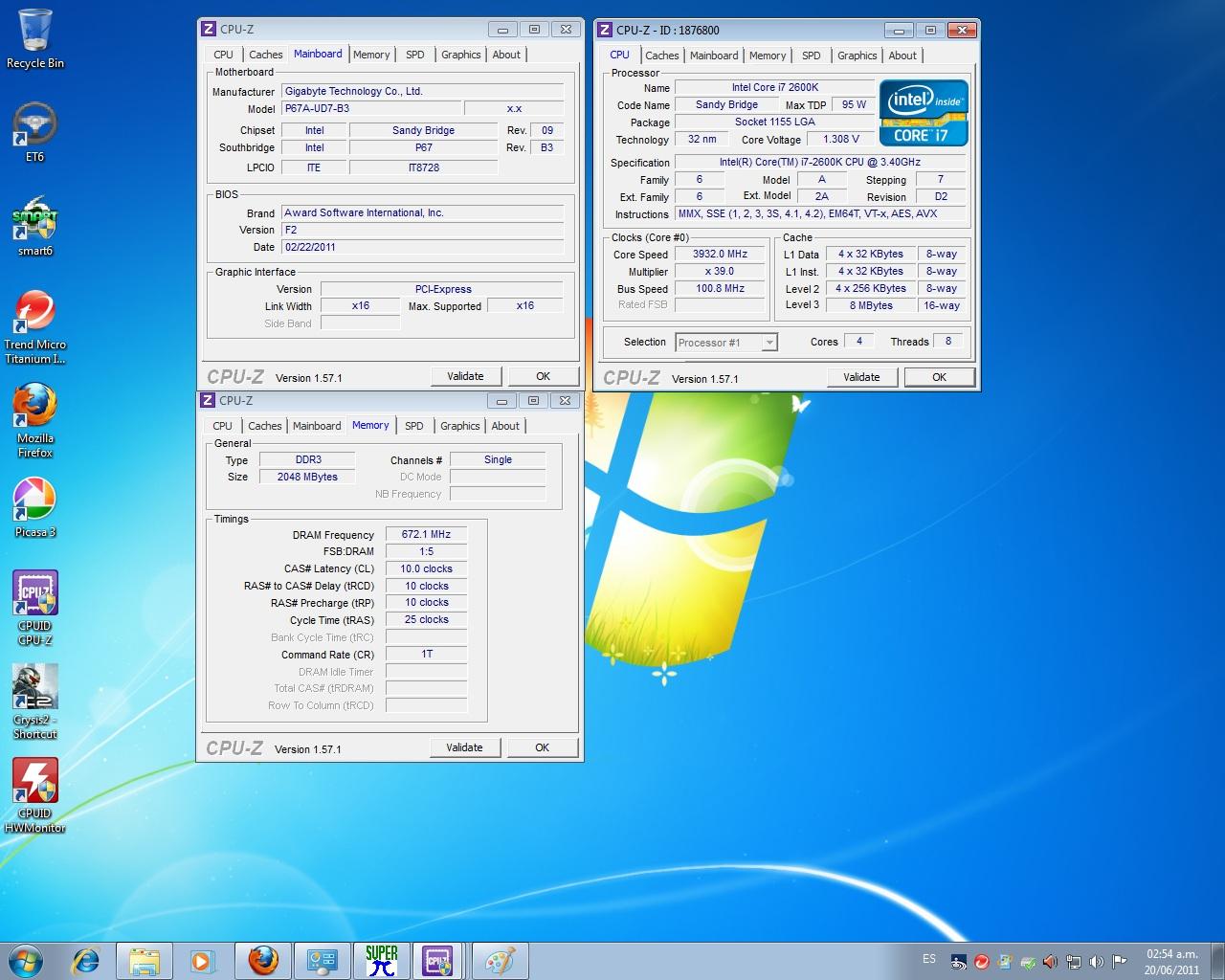Click the Trend Micro red tray icon
Screen dimensions: 1225x980
click(x=982, y=962)
